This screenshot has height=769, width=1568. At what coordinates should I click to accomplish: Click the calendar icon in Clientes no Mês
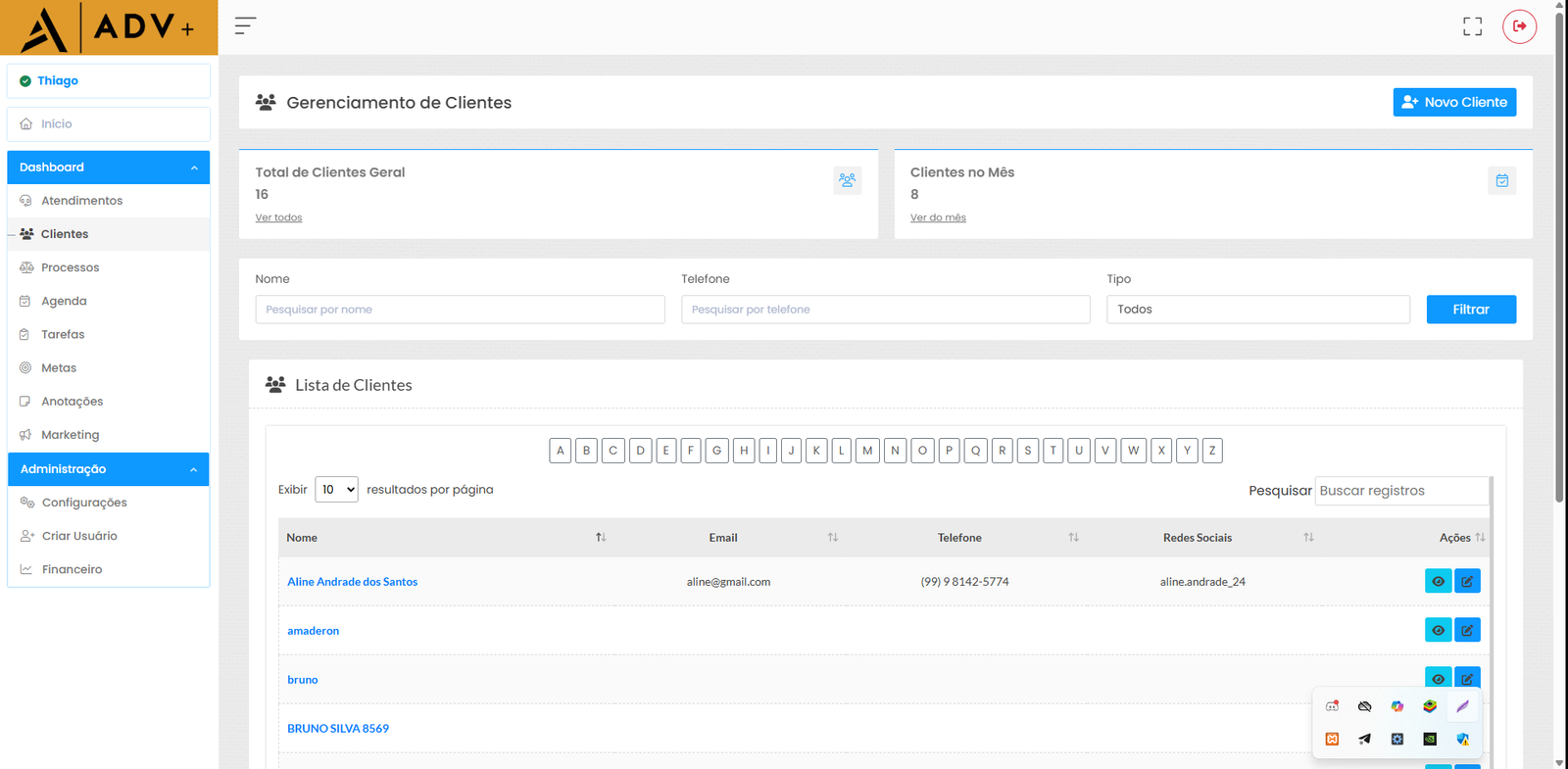point(1501,180)
